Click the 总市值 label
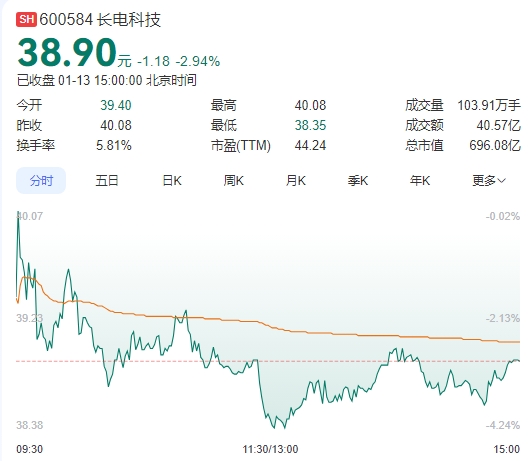Image resolution: width=528 pixels, height=461 pixels. (x=424, y=145)
